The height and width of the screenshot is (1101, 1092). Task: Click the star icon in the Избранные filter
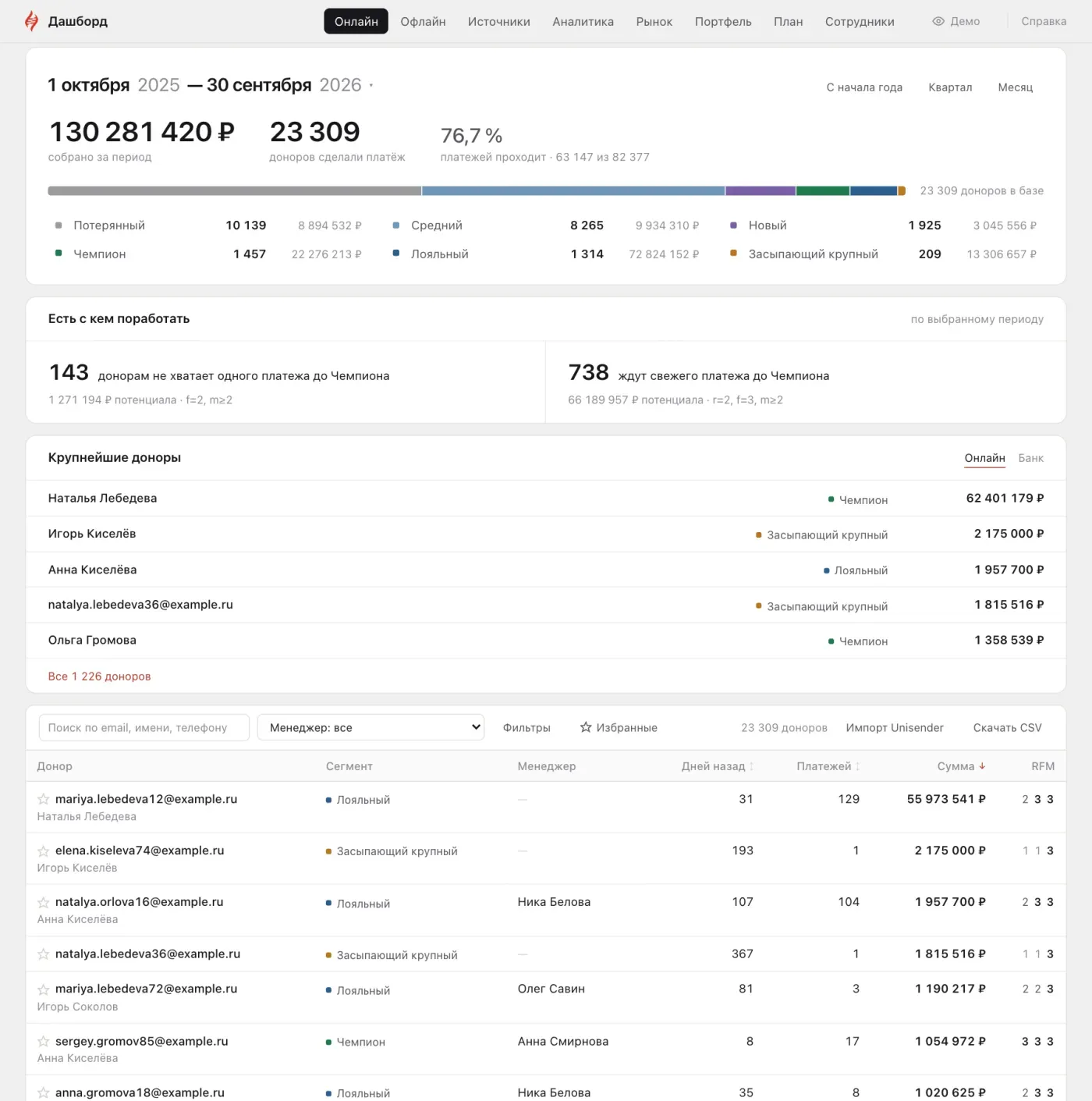click(x=586, y=727)
